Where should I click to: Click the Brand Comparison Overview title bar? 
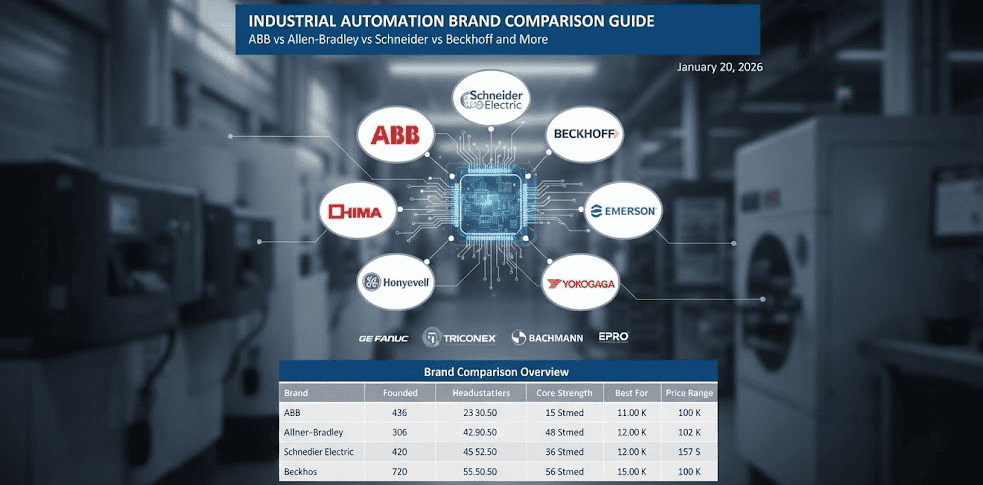(497, 371)
